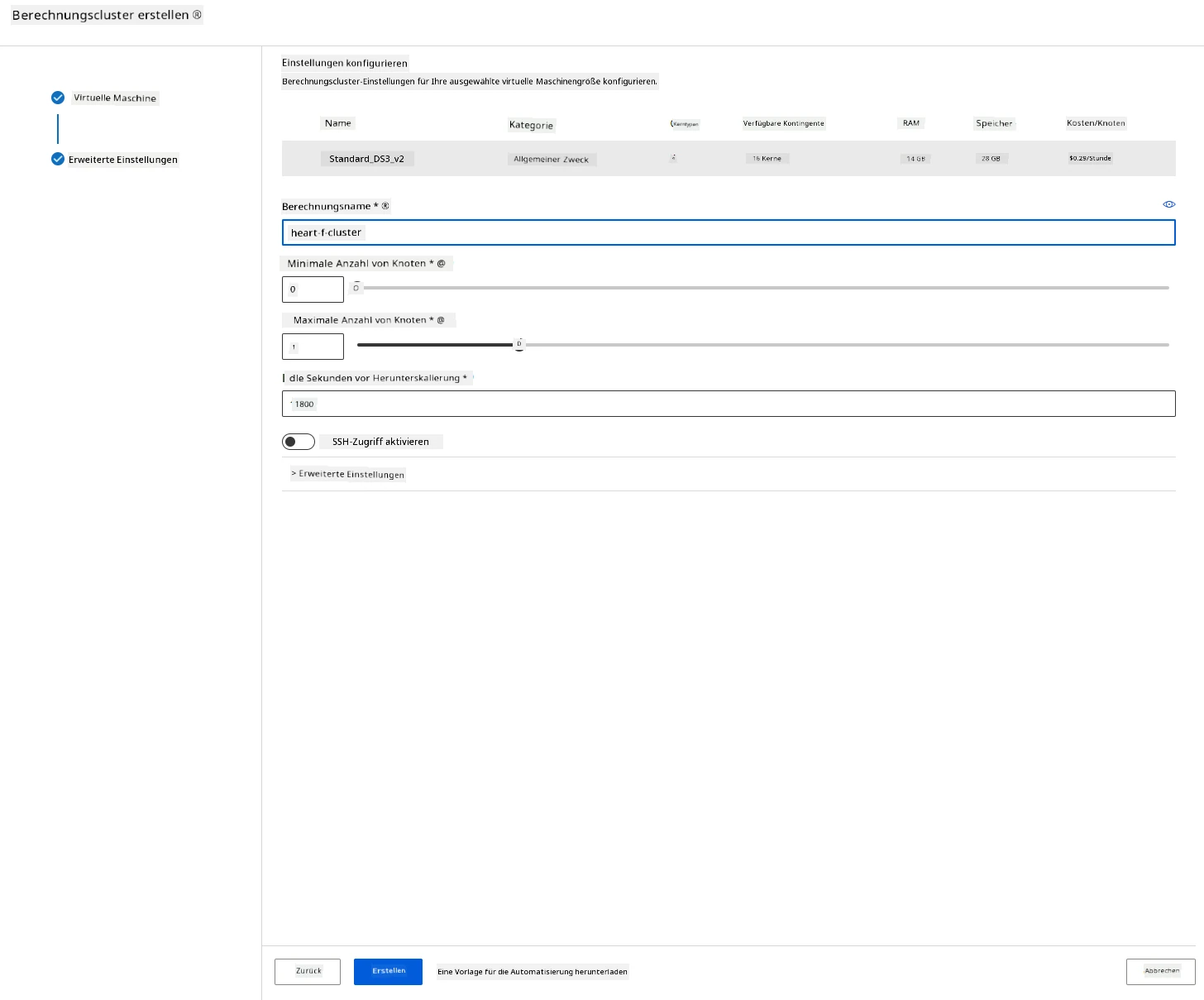
Task: Select the Standard_DS3_v2 cell
Action: tap(366, 159)
